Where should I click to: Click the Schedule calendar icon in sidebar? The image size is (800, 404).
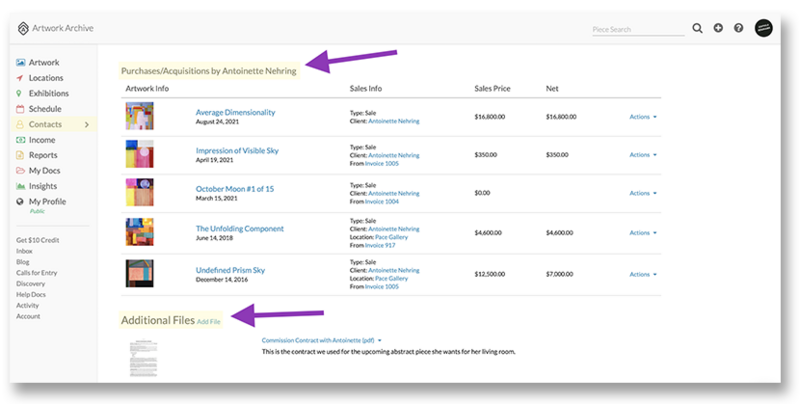pos(20,109)
